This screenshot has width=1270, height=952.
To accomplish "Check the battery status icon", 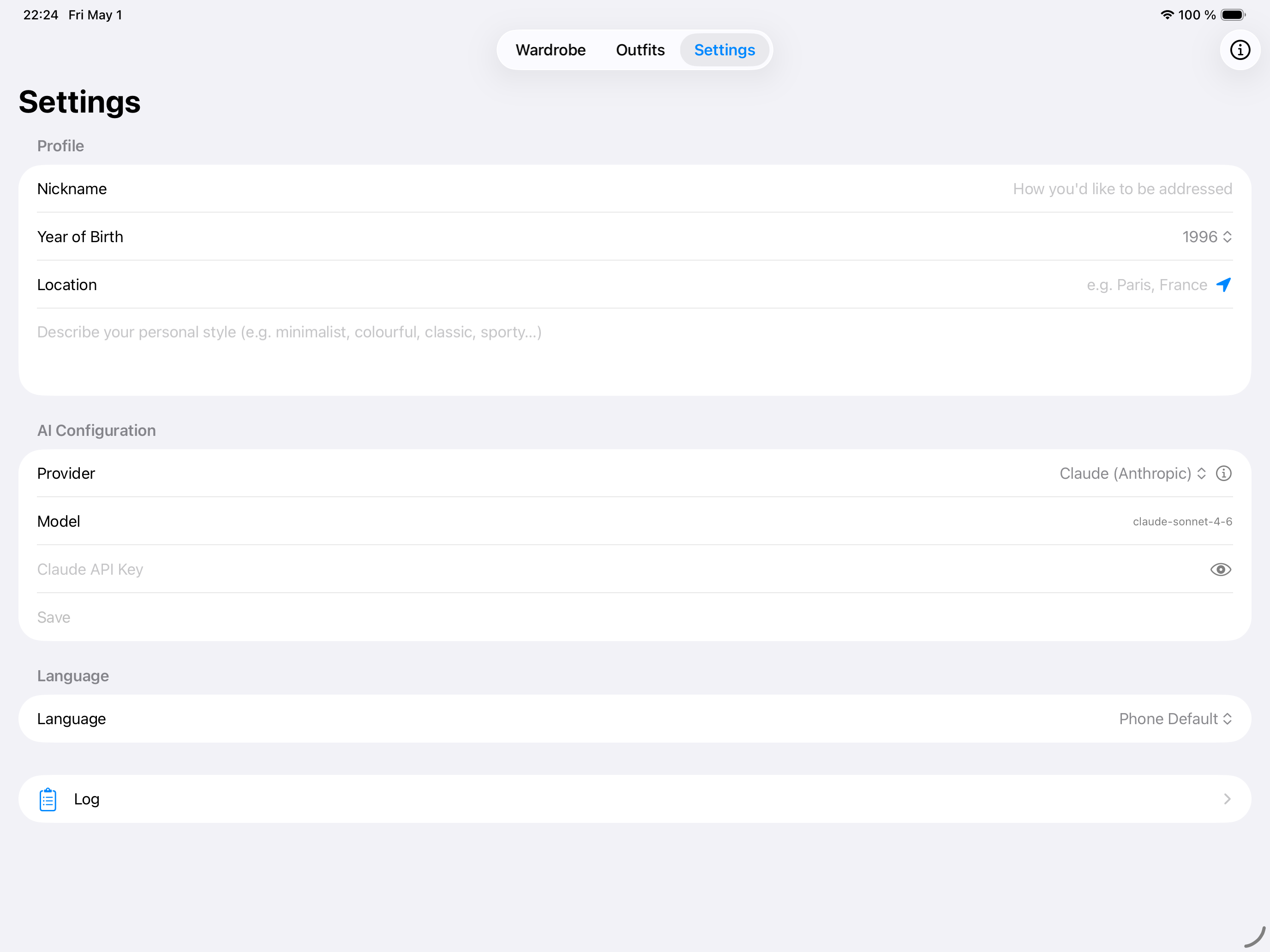I will [1233, 15].
